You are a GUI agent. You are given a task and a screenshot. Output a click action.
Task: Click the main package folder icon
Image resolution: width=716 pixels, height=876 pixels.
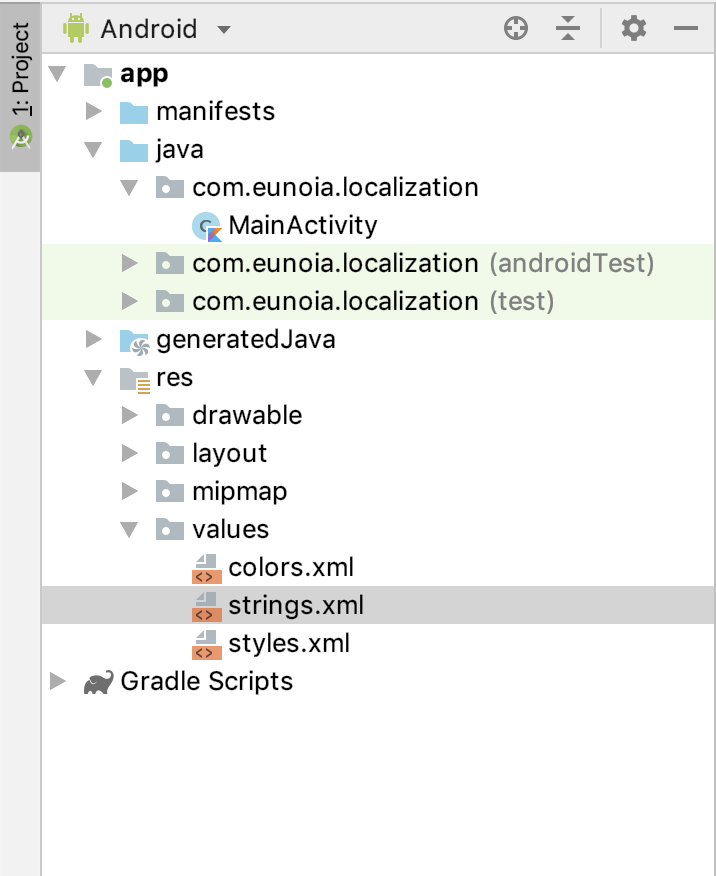(170, 188)
